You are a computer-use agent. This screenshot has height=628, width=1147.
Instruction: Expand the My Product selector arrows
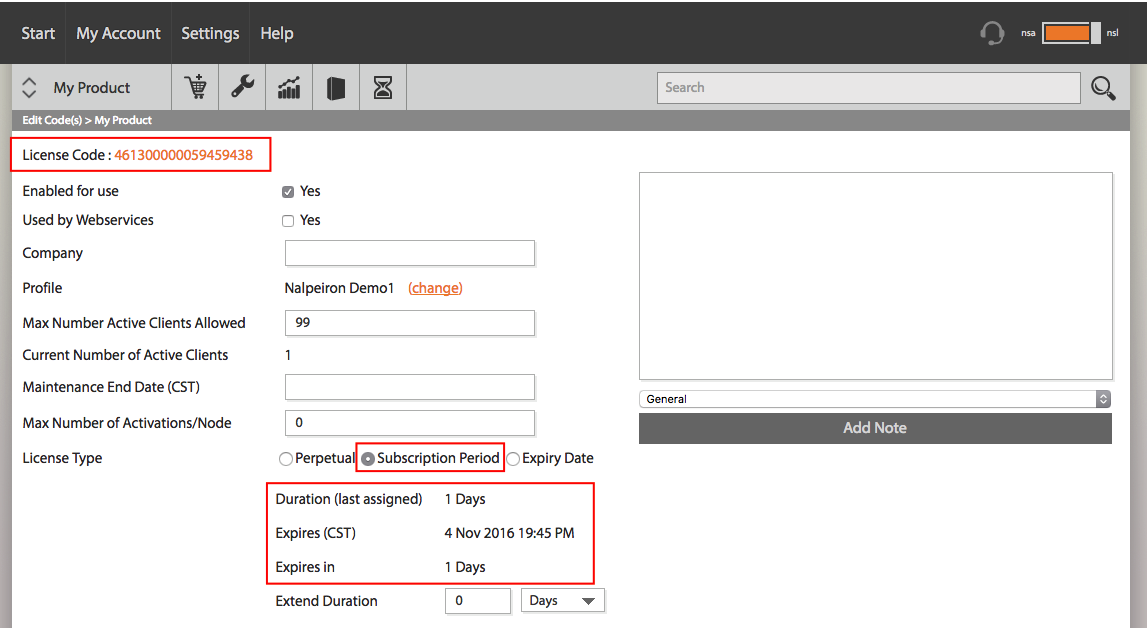click(x=29, y=88)
